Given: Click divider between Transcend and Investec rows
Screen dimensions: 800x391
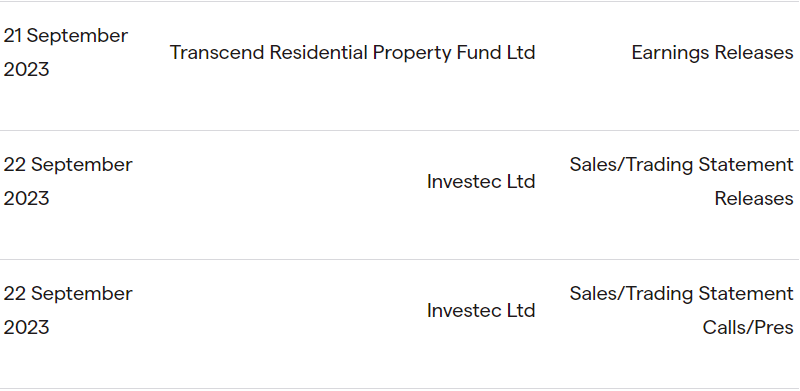Looking at the screenshot, I should click(x=400, y=130).
